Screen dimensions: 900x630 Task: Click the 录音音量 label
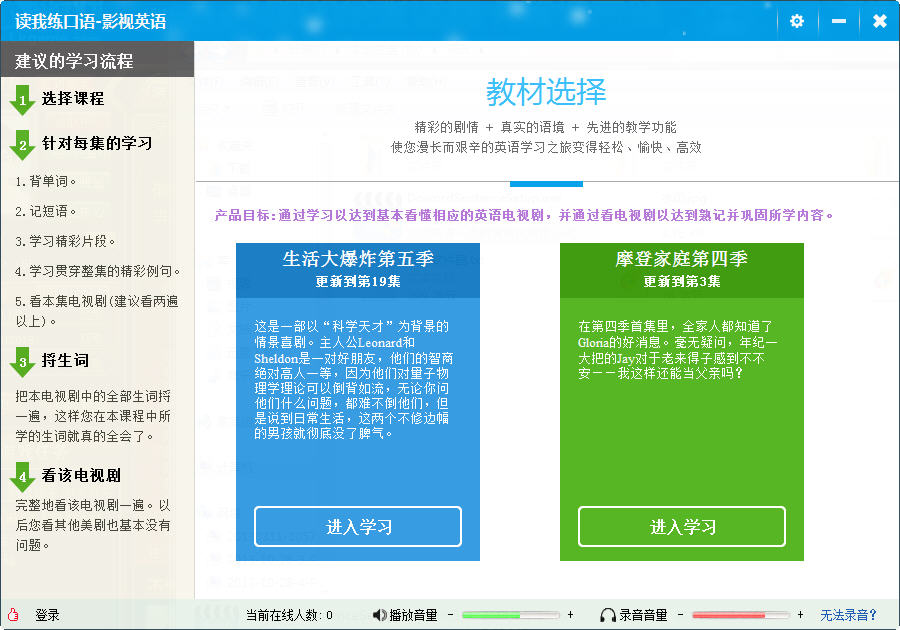coord(643,615)
